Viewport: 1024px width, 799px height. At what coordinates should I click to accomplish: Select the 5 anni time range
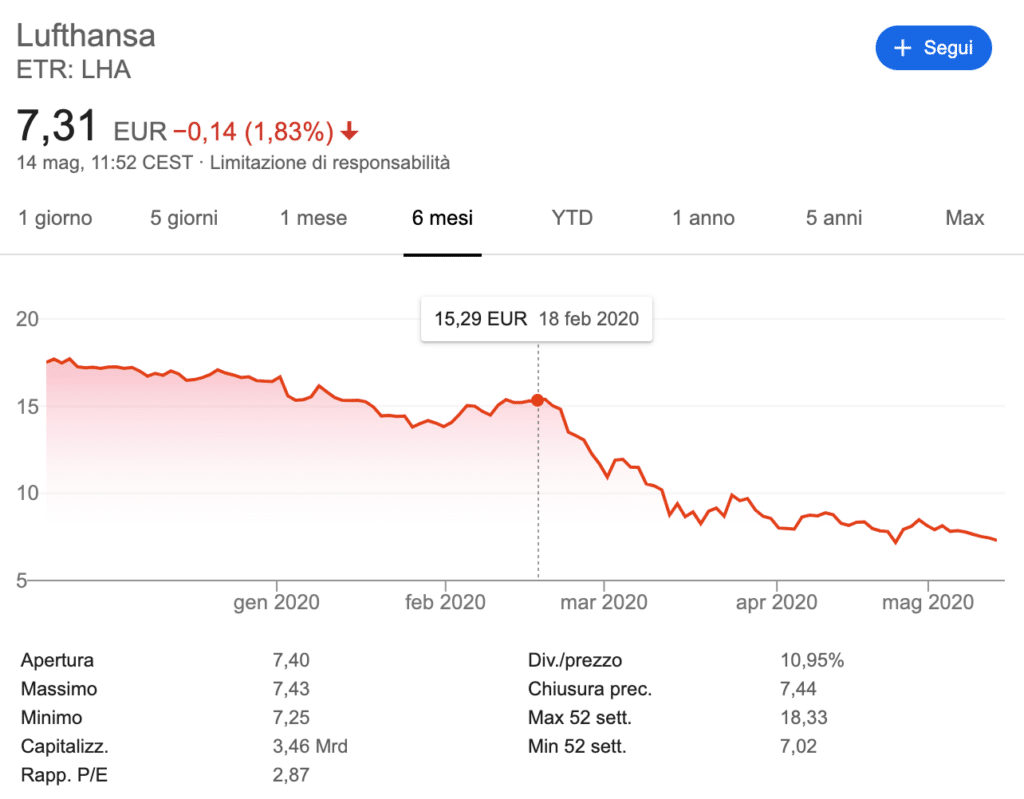(x=834, y=218)
